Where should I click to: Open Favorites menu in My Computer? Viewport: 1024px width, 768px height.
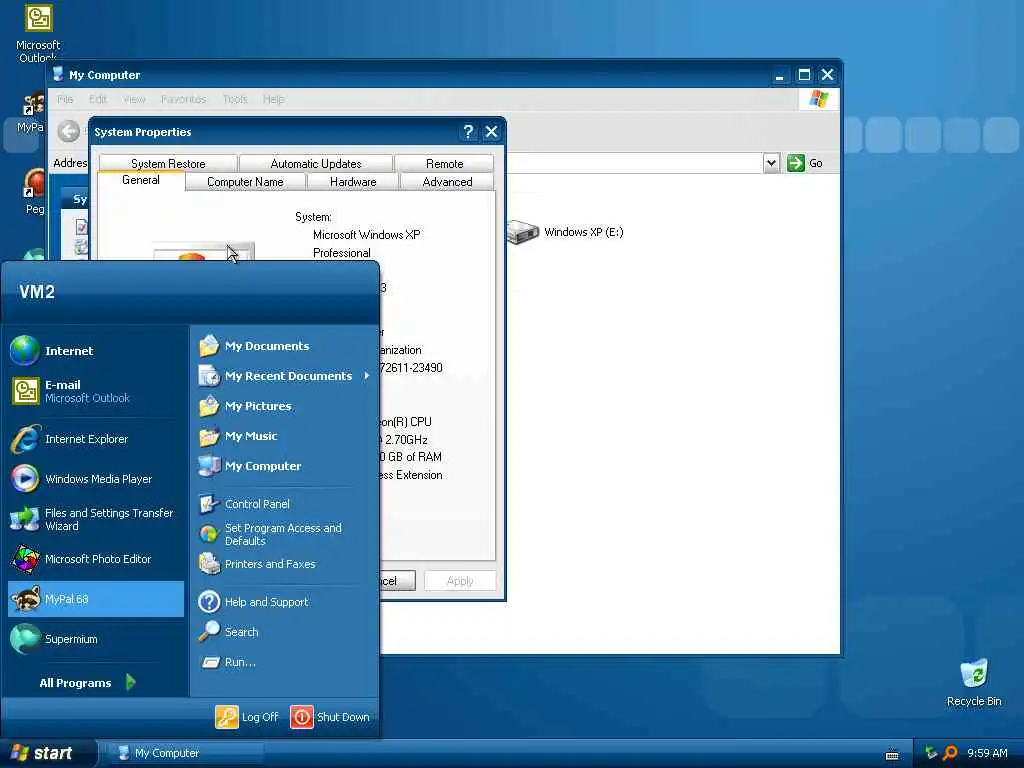[184, 99]
